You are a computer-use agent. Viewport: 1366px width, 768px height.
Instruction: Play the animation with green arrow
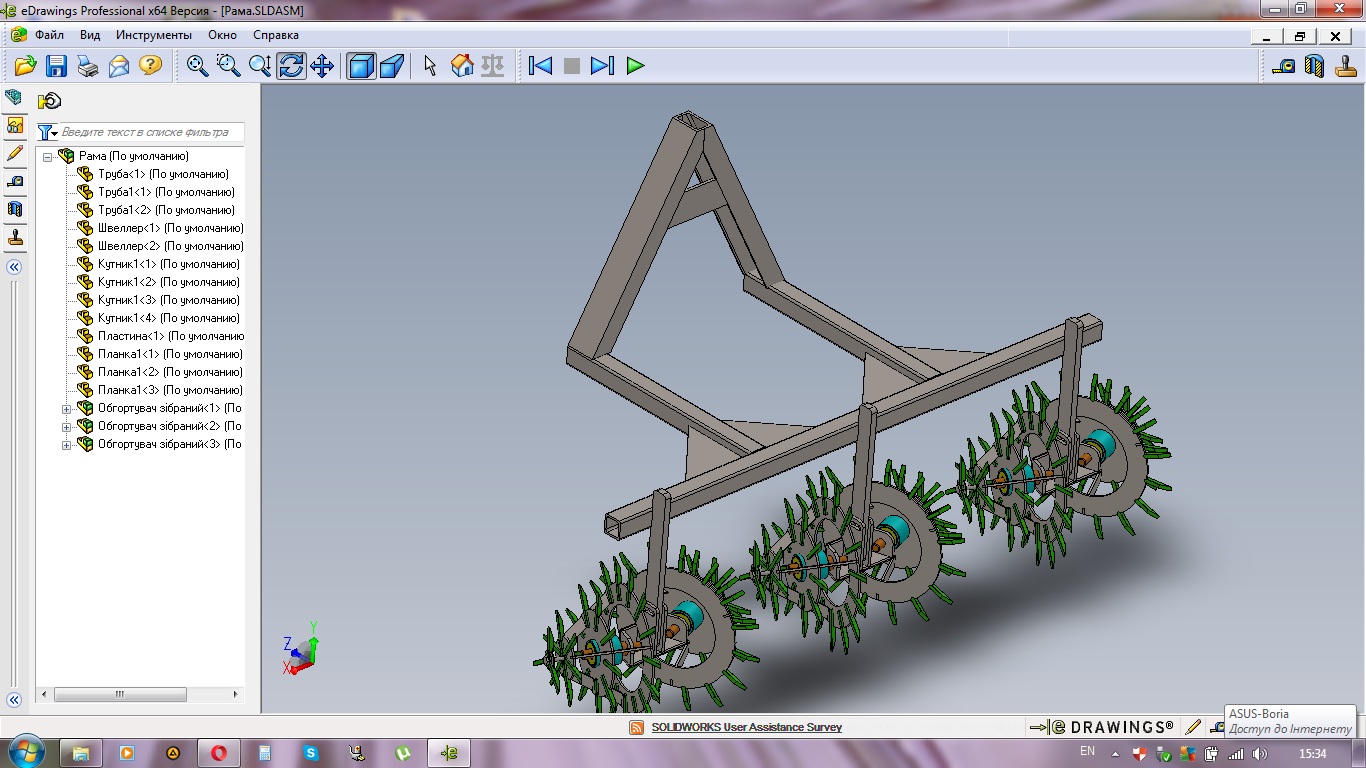(635, 66)
